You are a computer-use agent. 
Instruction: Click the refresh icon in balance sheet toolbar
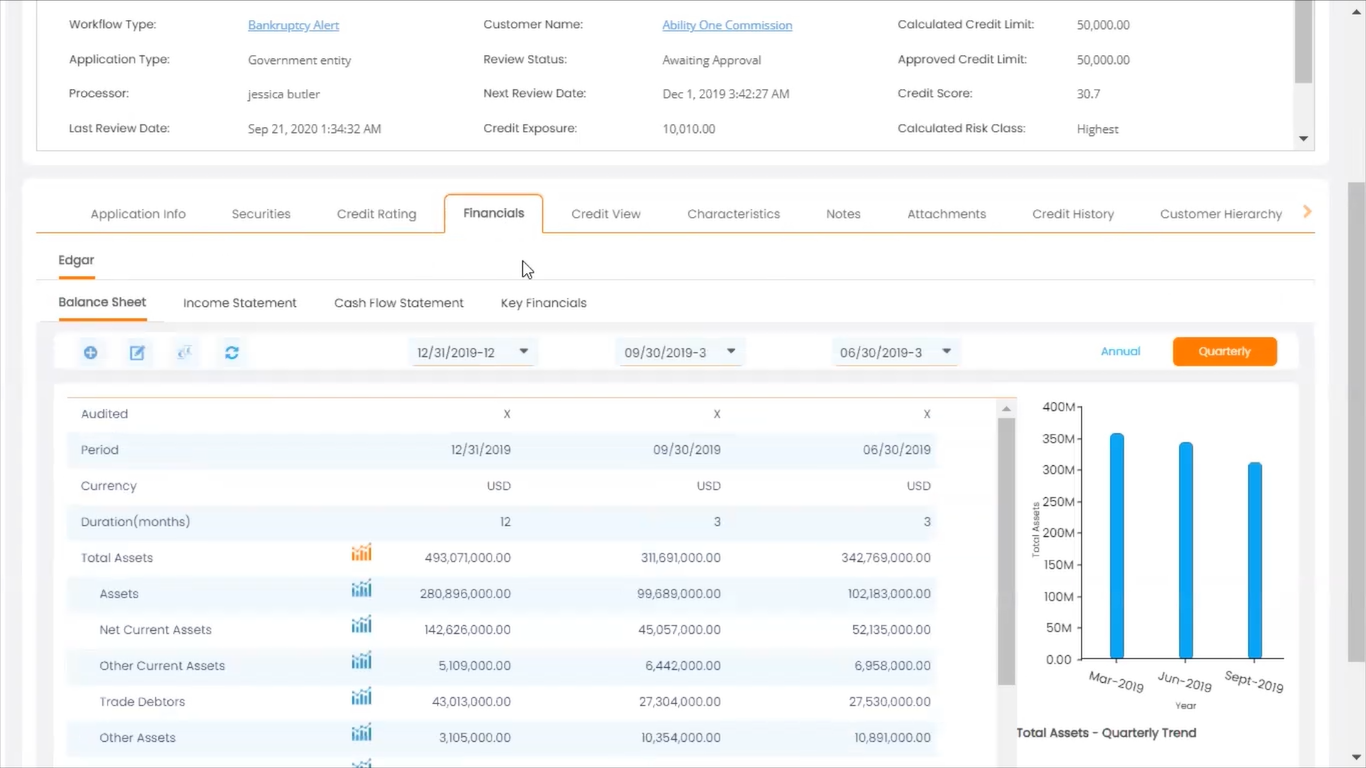[x=232, y=352]
